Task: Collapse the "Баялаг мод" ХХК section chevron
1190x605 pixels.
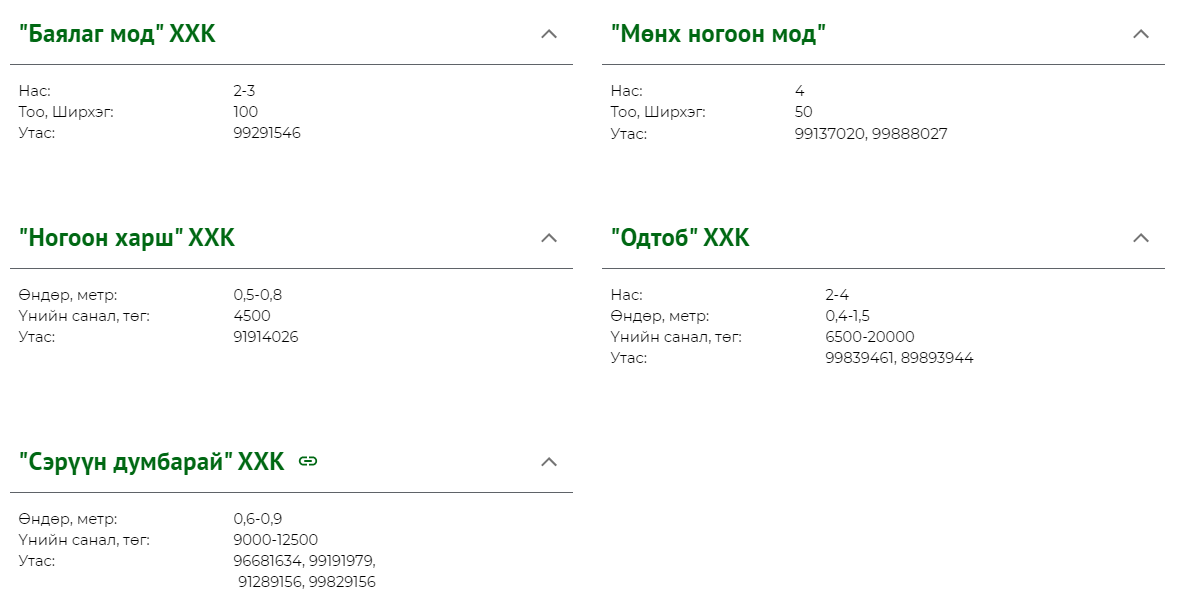Action: point(549,34)
